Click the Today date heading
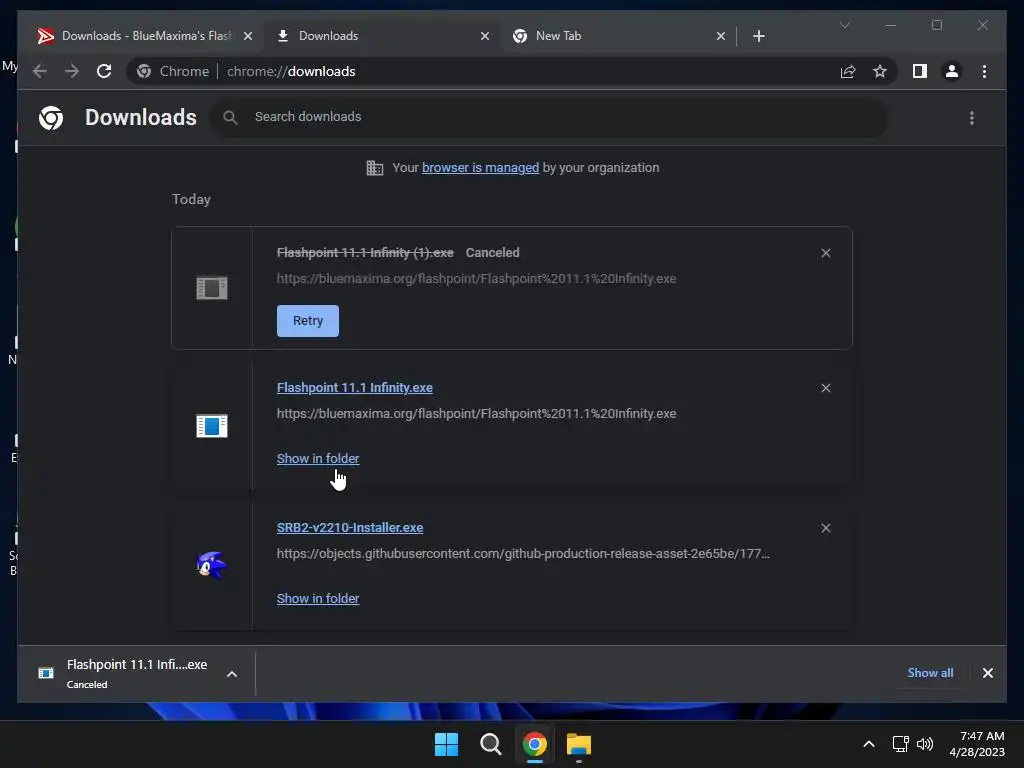1024x768 pixels. click(191, 199)
